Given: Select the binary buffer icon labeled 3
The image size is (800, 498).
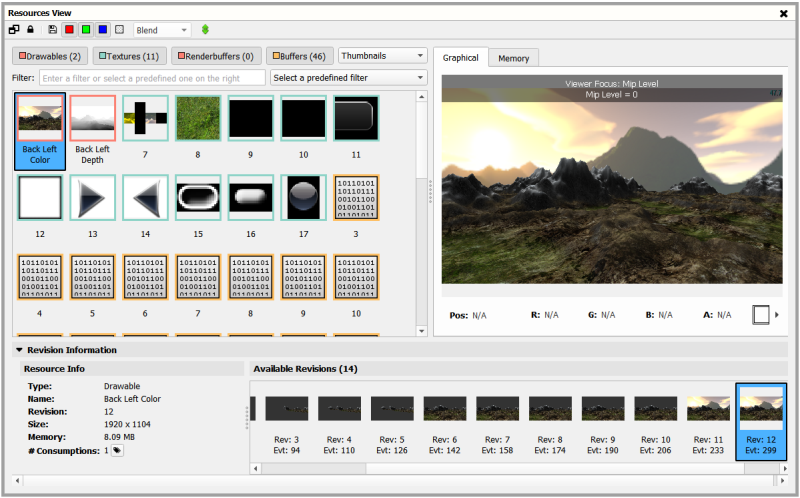Looking at the screenshot, I should tap(356, 197).
